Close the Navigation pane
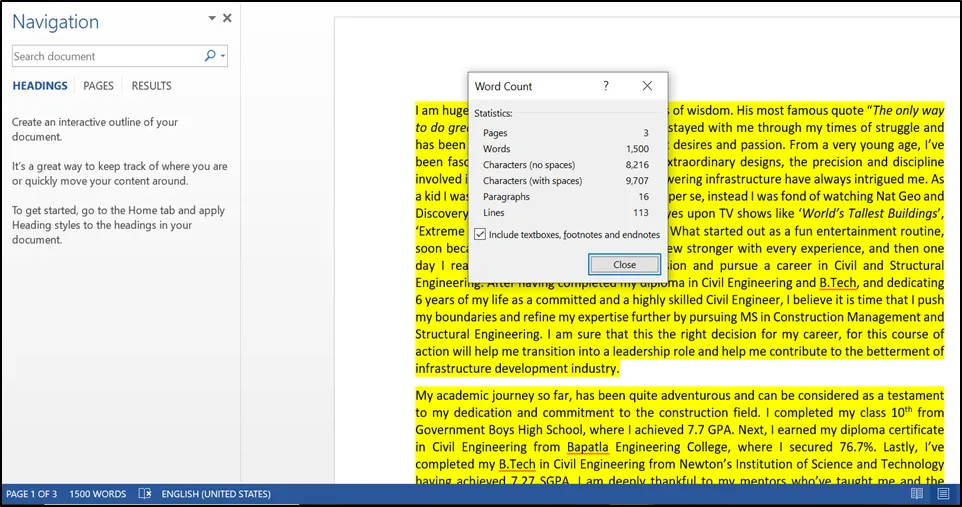Image resolution: width=962 pixels, height=507 pixels. point(227,18)
